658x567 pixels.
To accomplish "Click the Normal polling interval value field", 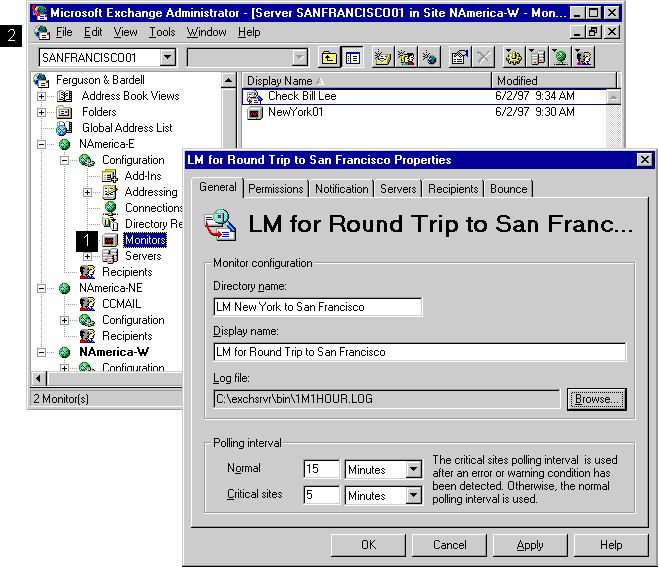I will [x=321, y=469].
